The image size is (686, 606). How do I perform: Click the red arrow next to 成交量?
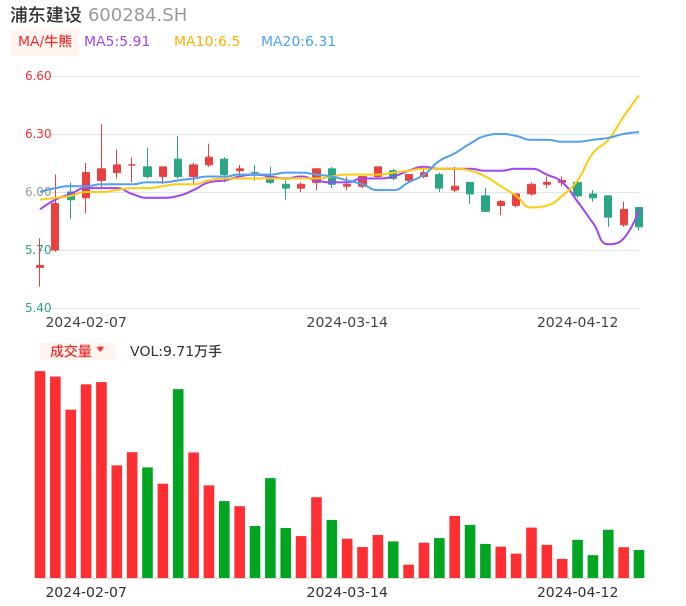tap(100, 350)
